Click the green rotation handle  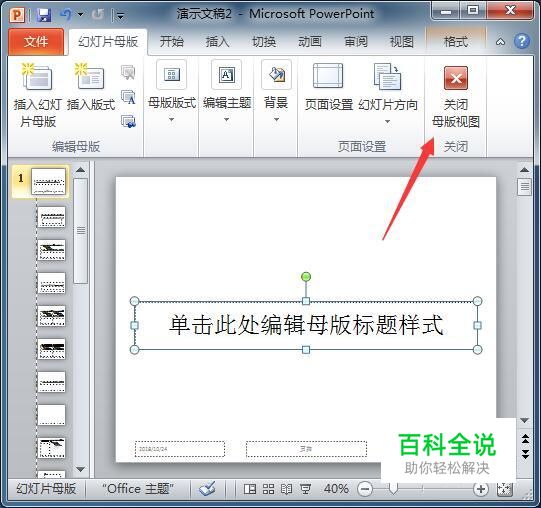tap(306, 277)
